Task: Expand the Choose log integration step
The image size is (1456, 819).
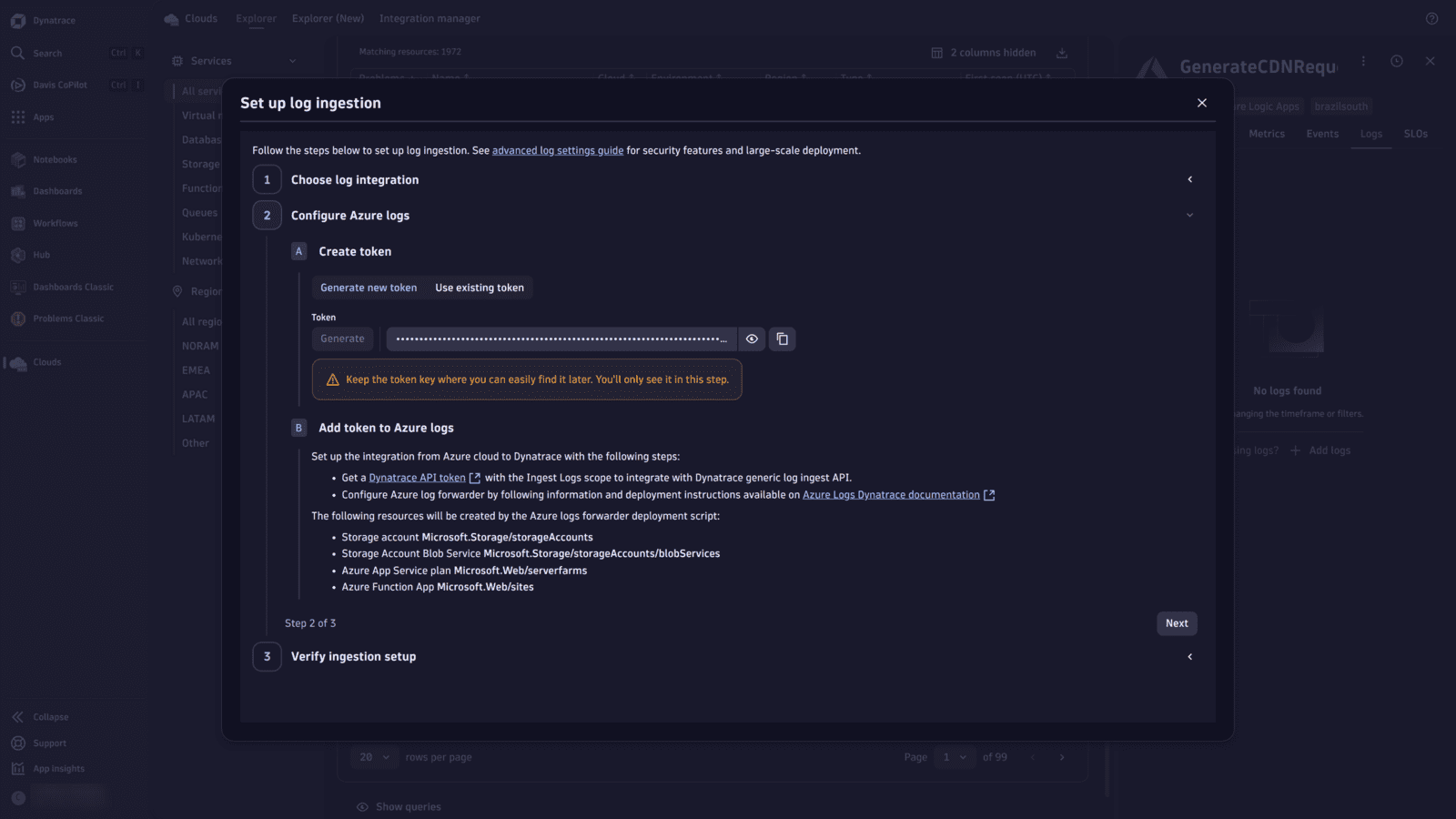Action: coord(1190,179)
